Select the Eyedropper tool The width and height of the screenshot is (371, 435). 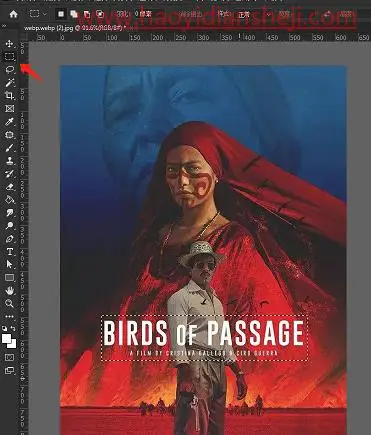(9, 122)
